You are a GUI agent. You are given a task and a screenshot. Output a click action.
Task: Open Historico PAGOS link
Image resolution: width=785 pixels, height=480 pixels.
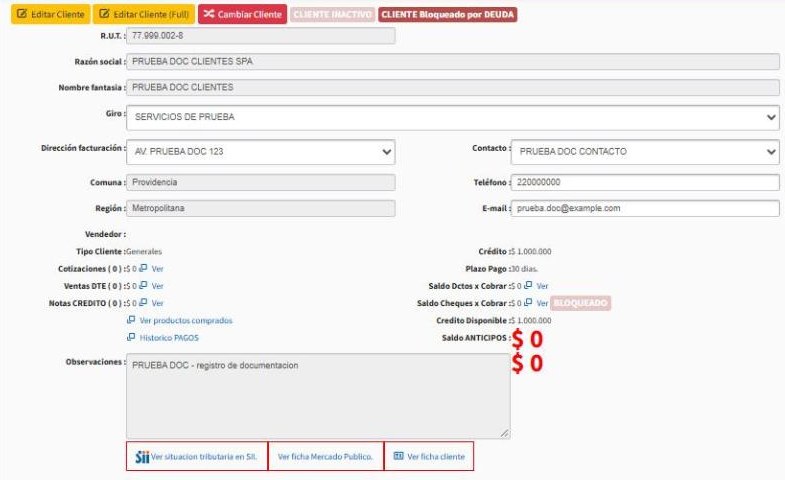[x=169, y=338]
